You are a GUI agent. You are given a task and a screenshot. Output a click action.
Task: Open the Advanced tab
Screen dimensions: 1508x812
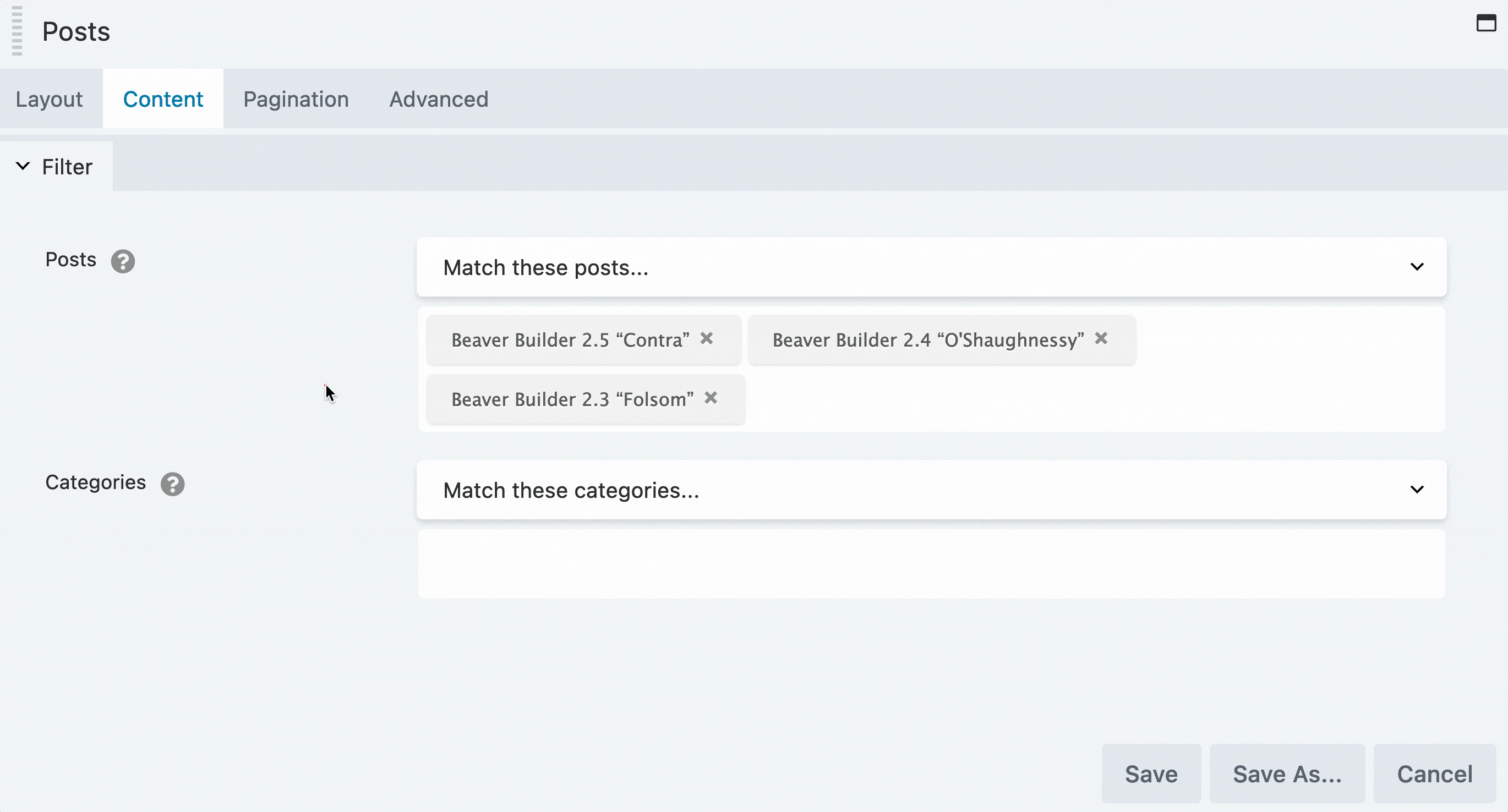pos(439,99)
